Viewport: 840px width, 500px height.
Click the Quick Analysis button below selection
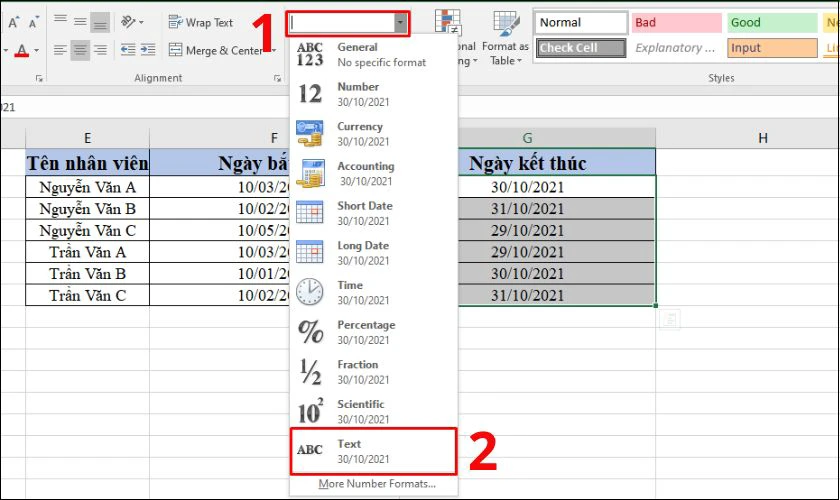click(x=670, y=320)
